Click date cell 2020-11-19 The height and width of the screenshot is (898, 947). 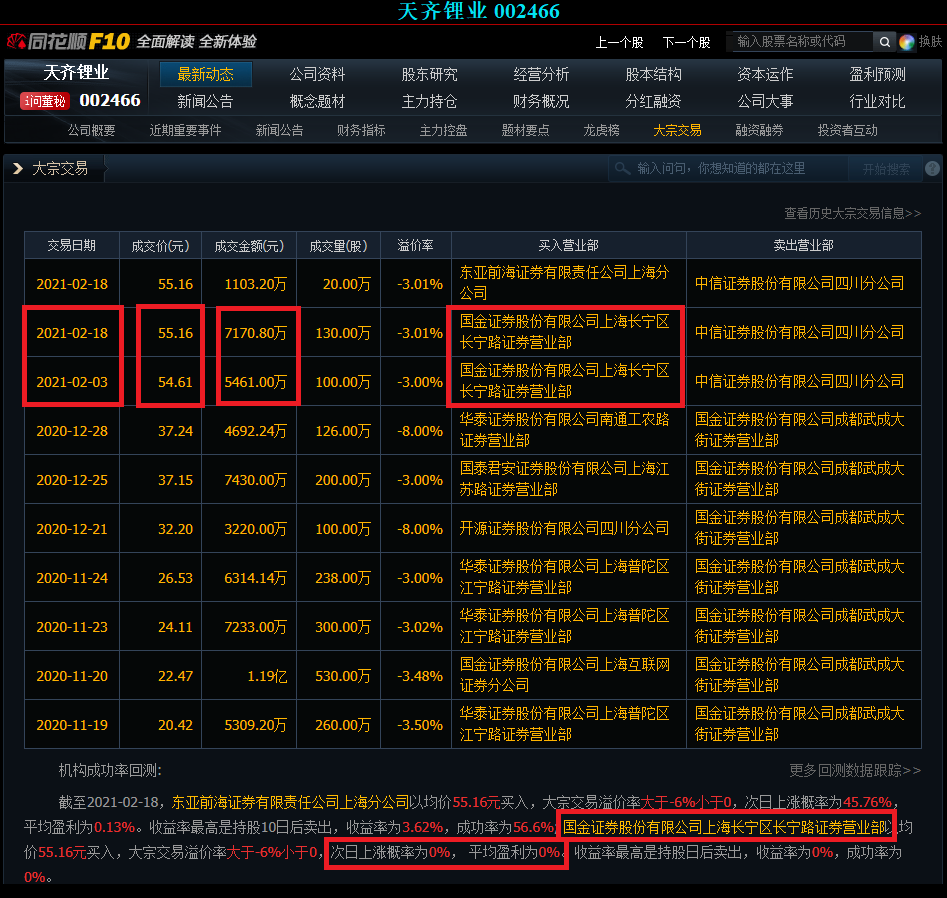72,725
